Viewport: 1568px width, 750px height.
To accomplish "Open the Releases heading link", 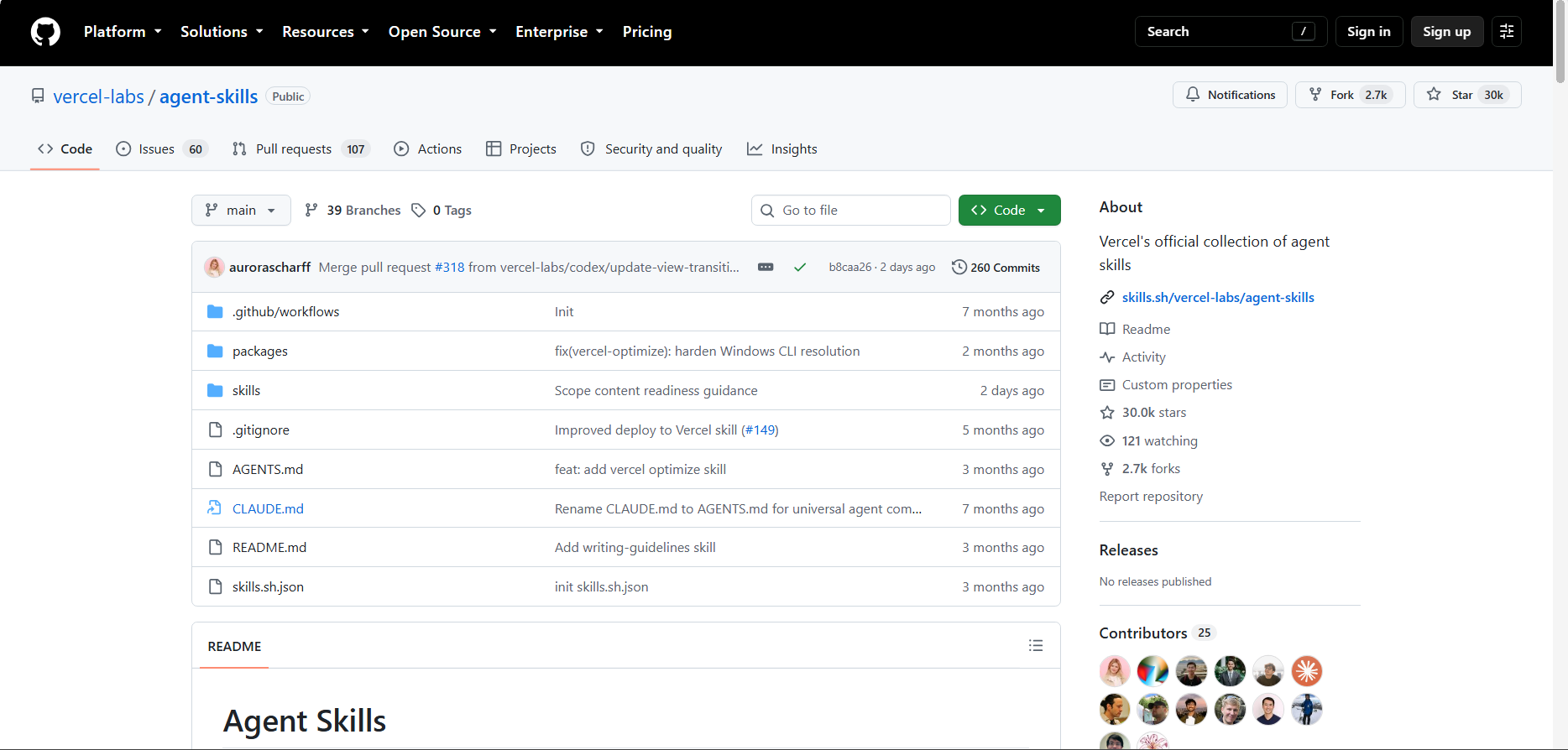I will tap(1129, 550).
